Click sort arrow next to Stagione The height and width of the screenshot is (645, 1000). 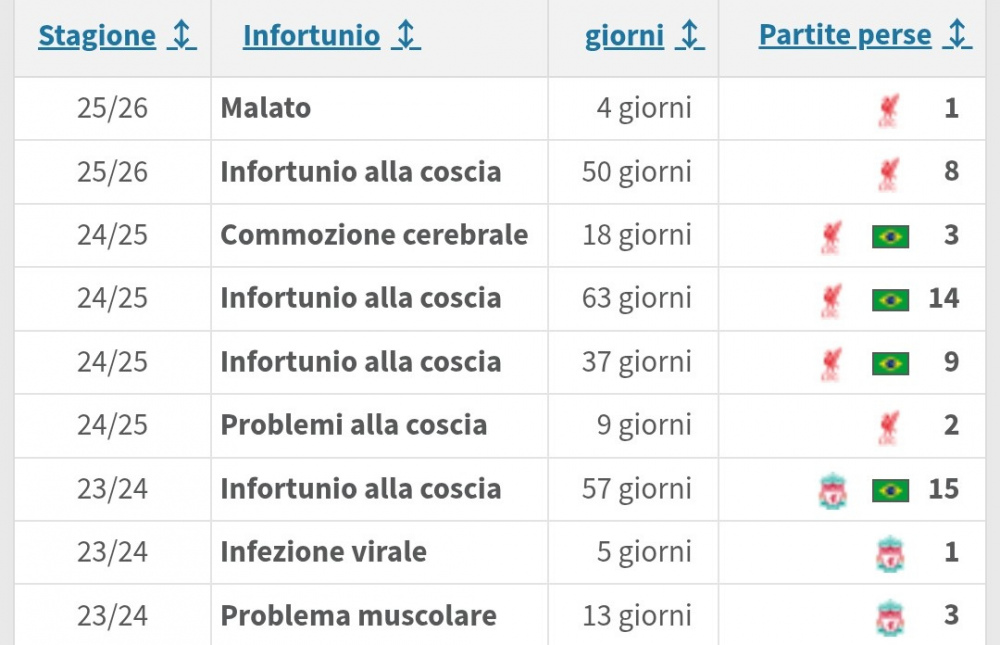coord(182,36)
